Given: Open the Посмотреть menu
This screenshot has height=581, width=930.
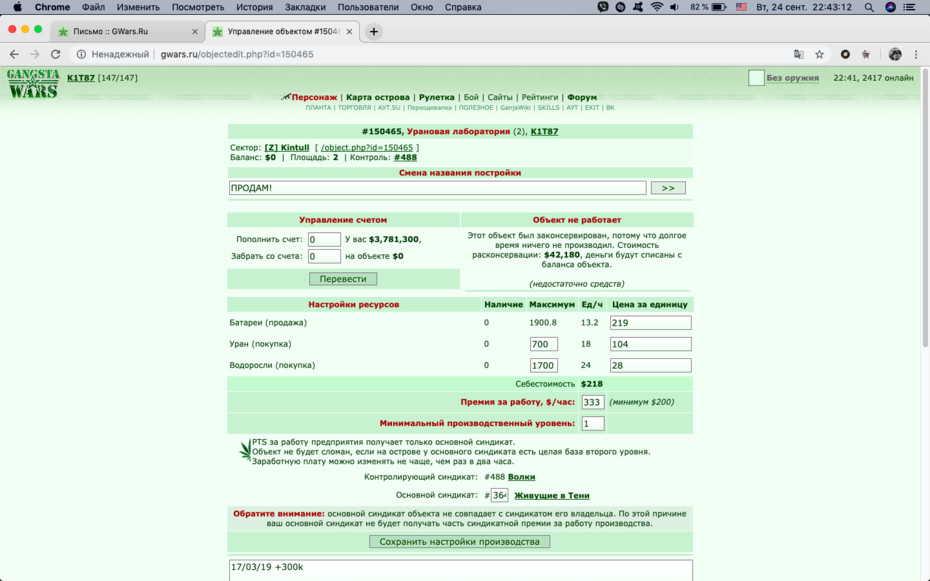Looking at the screenshot, I should pyautogui.click(x=198, y=7).
